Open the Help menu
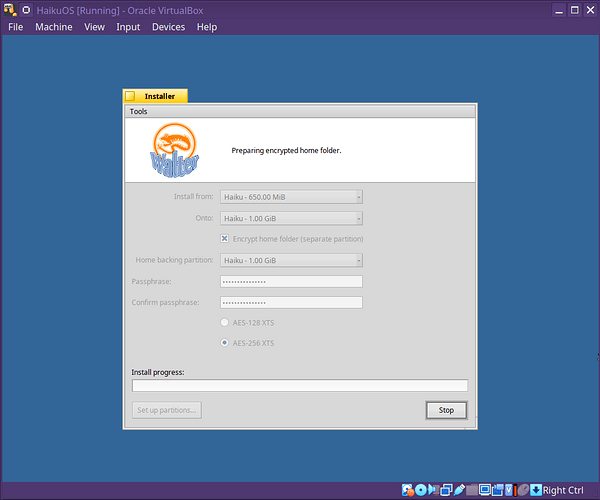600x500 pixels. coord(207,27)
